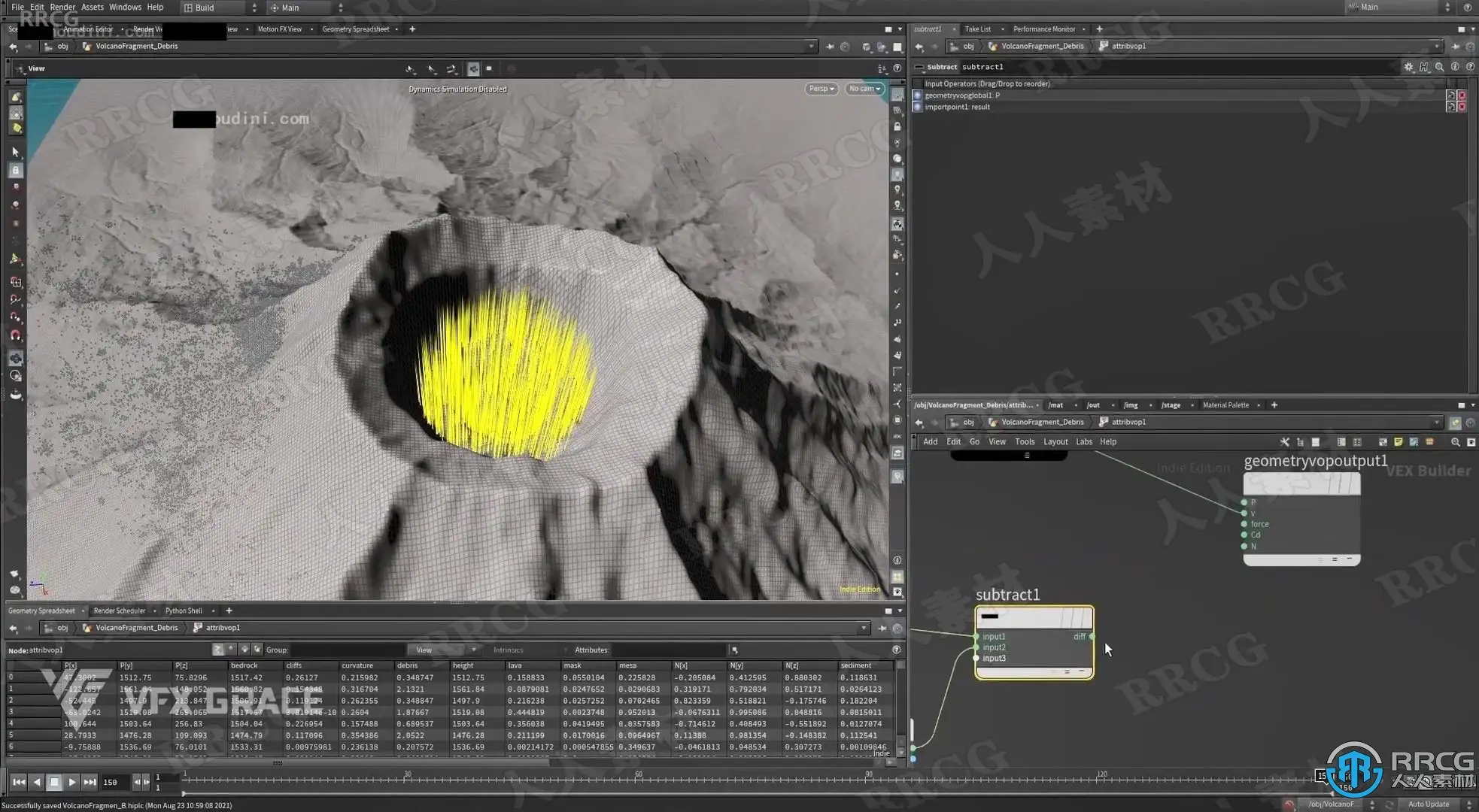The width and height of the screenshot is (1479, 812).
Task: Play the simulation forward
Action: point(71,782)
